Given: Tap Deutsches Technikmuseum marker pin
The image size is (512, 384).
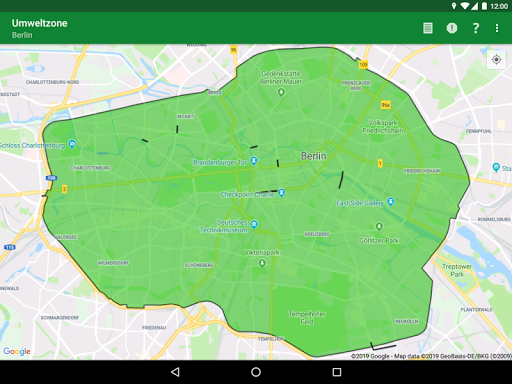Looking at the screenshot, I should point(254,224).
